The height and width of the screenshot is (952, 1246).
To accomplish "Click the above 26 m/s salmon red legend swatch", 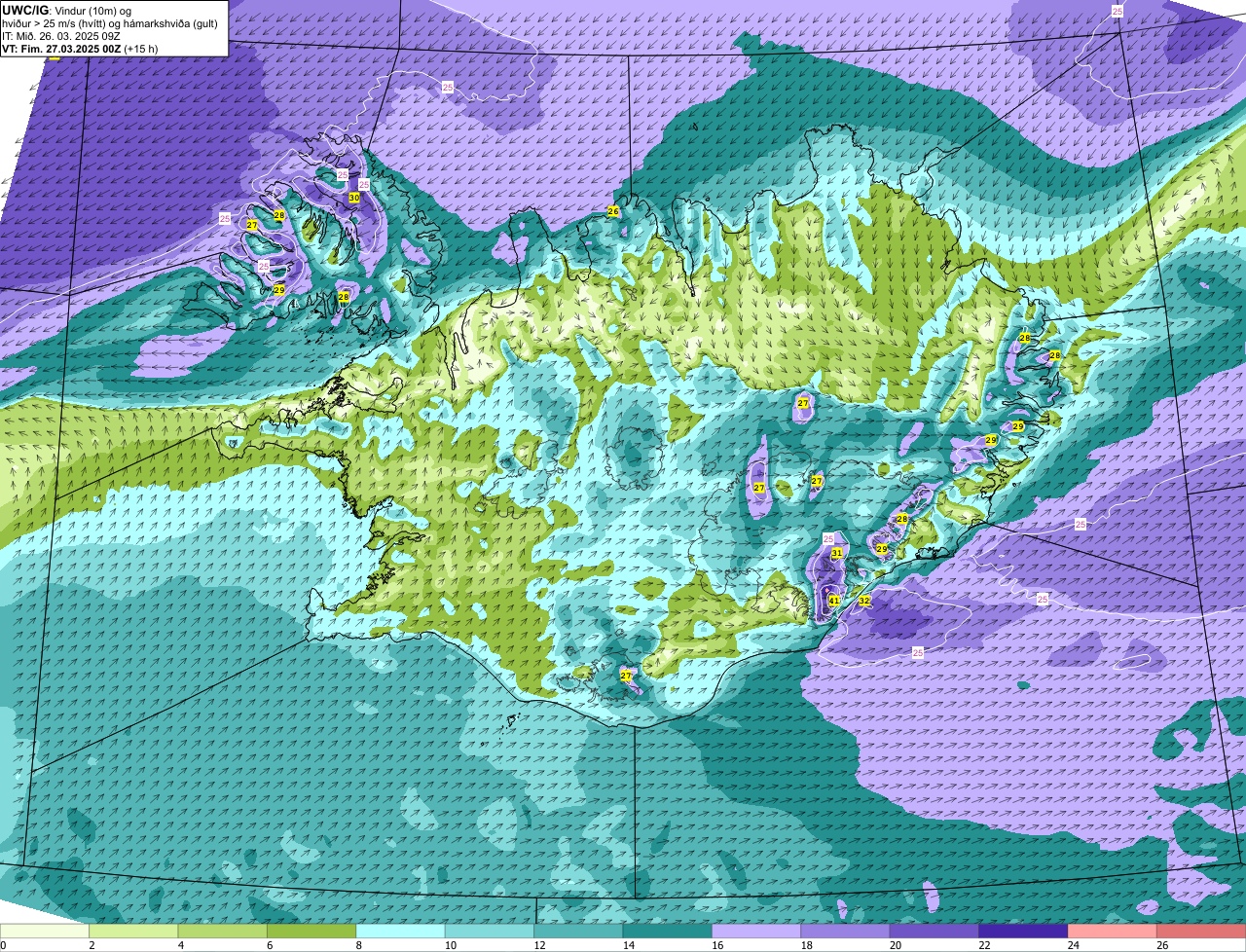I will 1201,931.
